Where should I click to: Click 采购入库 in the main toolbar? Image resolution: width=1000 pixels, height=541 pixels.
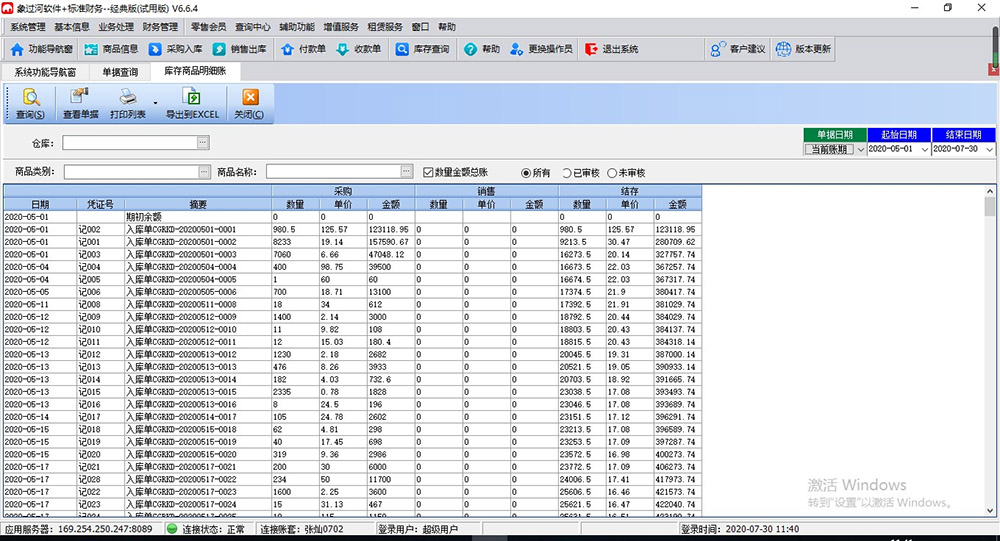tap(175, 49)
